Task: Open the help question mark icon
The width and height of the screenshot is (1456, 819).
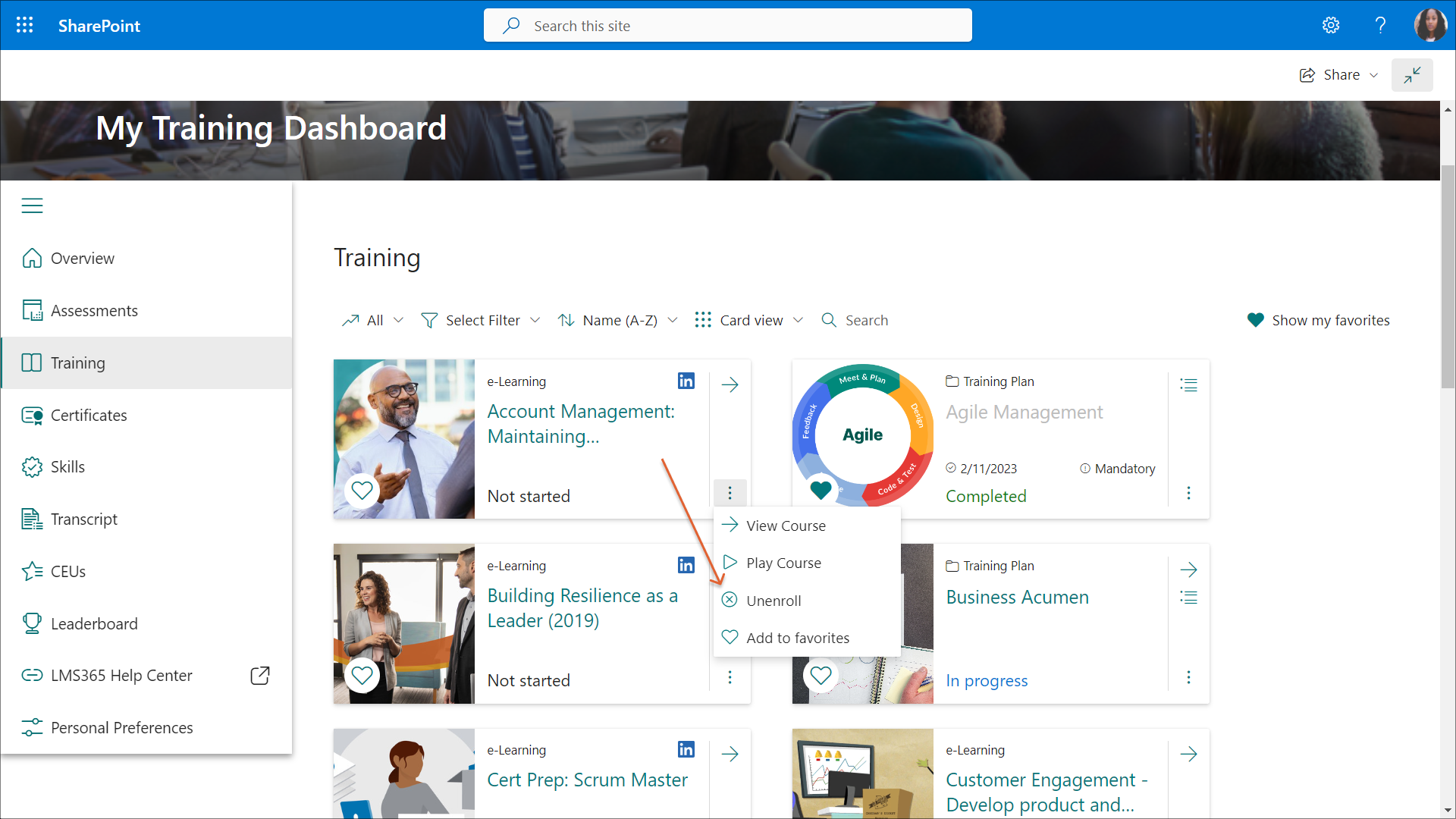Action: tap(1380, 25)
